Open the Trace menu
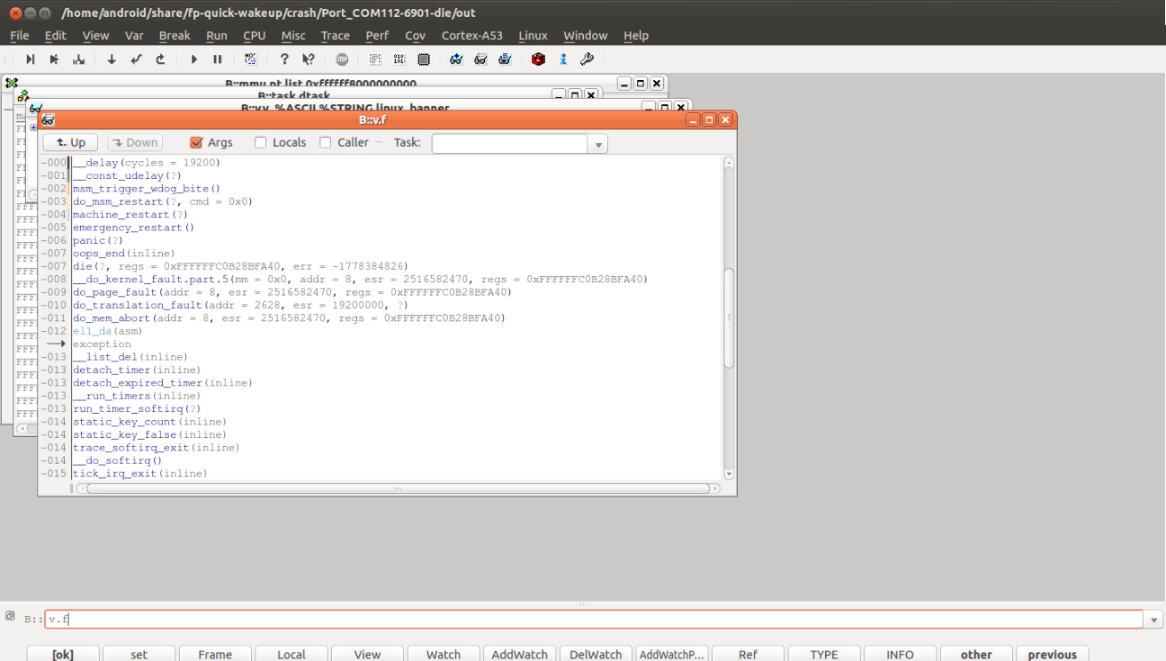 click(x=335, y=36)
